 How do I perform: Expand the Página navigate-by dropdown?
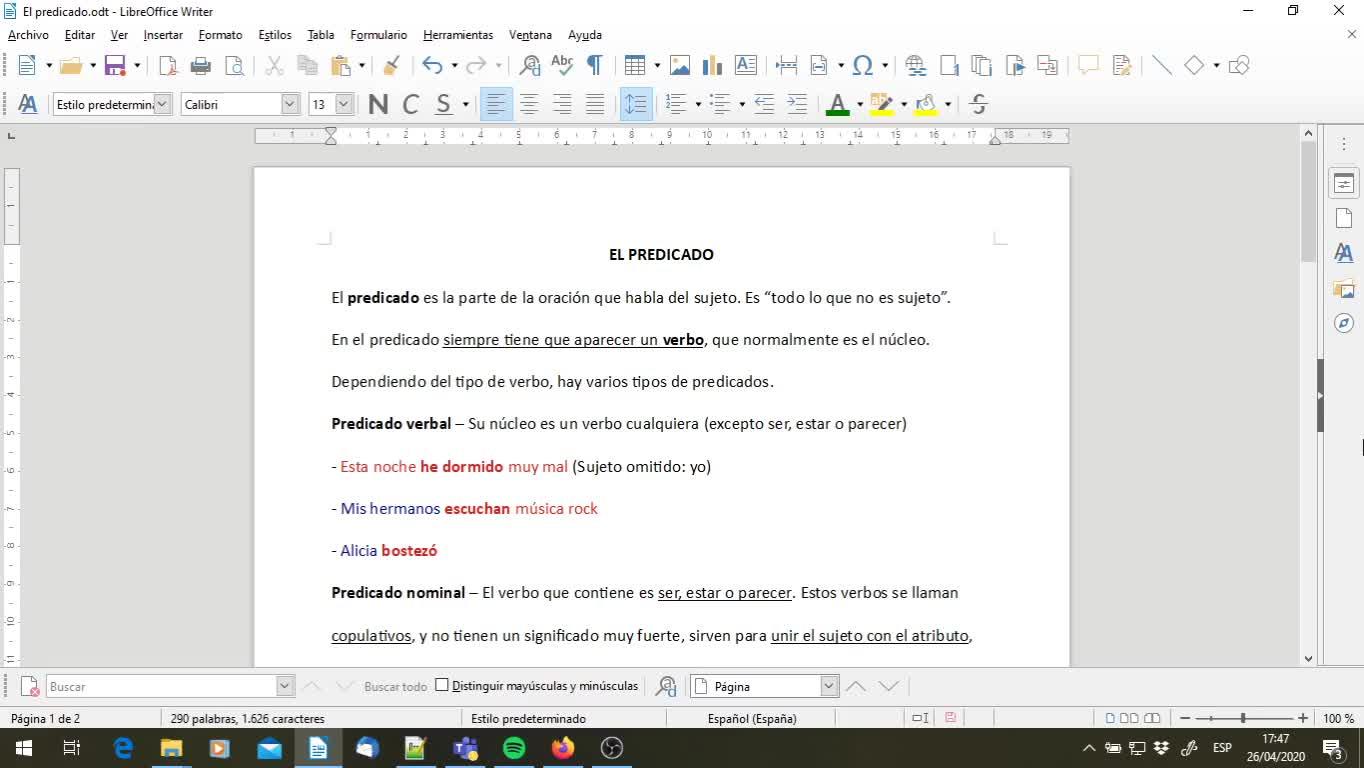828,686
